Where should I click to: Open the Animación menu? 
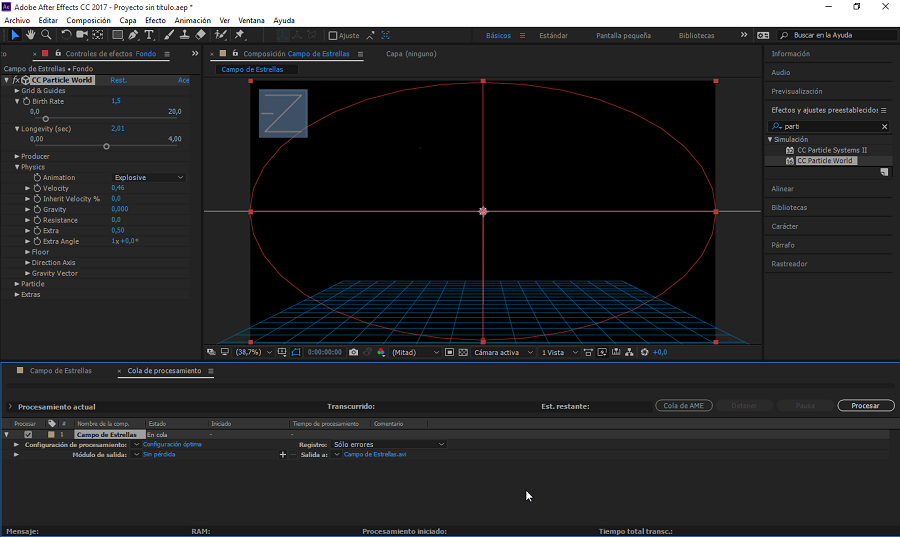192,20
